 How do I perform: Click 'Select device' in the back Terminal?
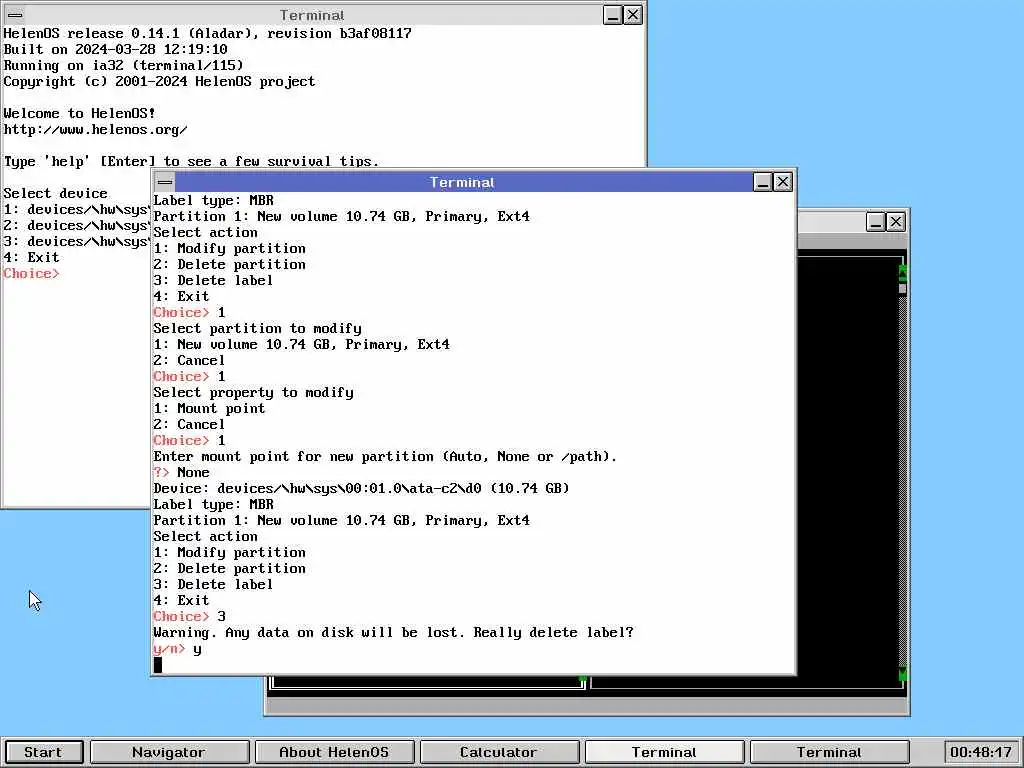pos(56,193)
